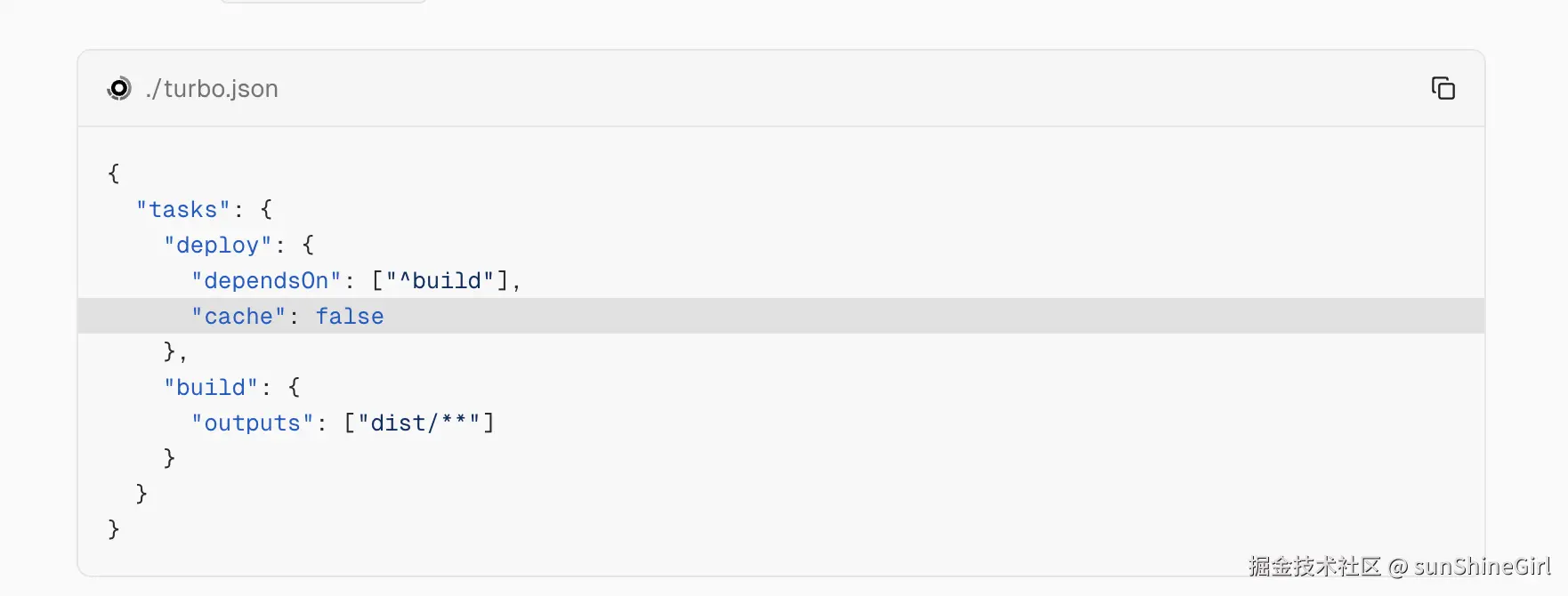
Task: Copy the turbo.json code snippet
Action: pos(1443,88)
